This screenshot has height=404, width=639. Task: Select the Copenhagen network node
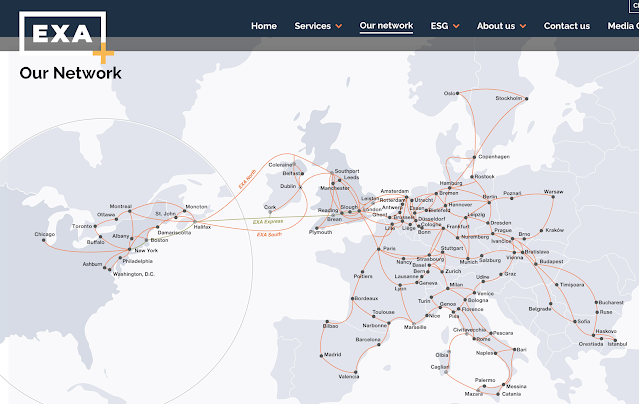coord(474,157)
